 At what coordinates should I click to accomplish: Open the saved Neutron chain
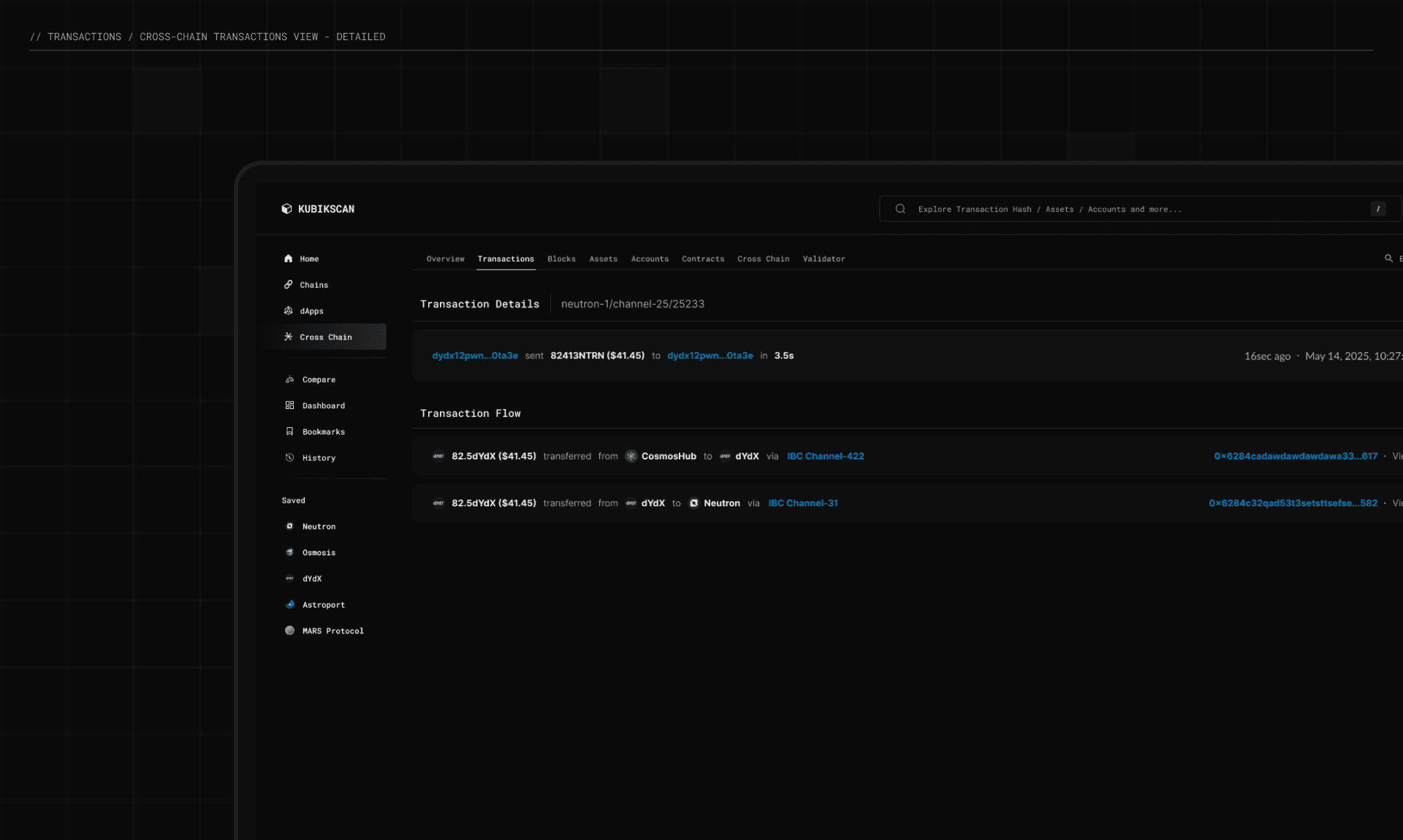[319, 527]
